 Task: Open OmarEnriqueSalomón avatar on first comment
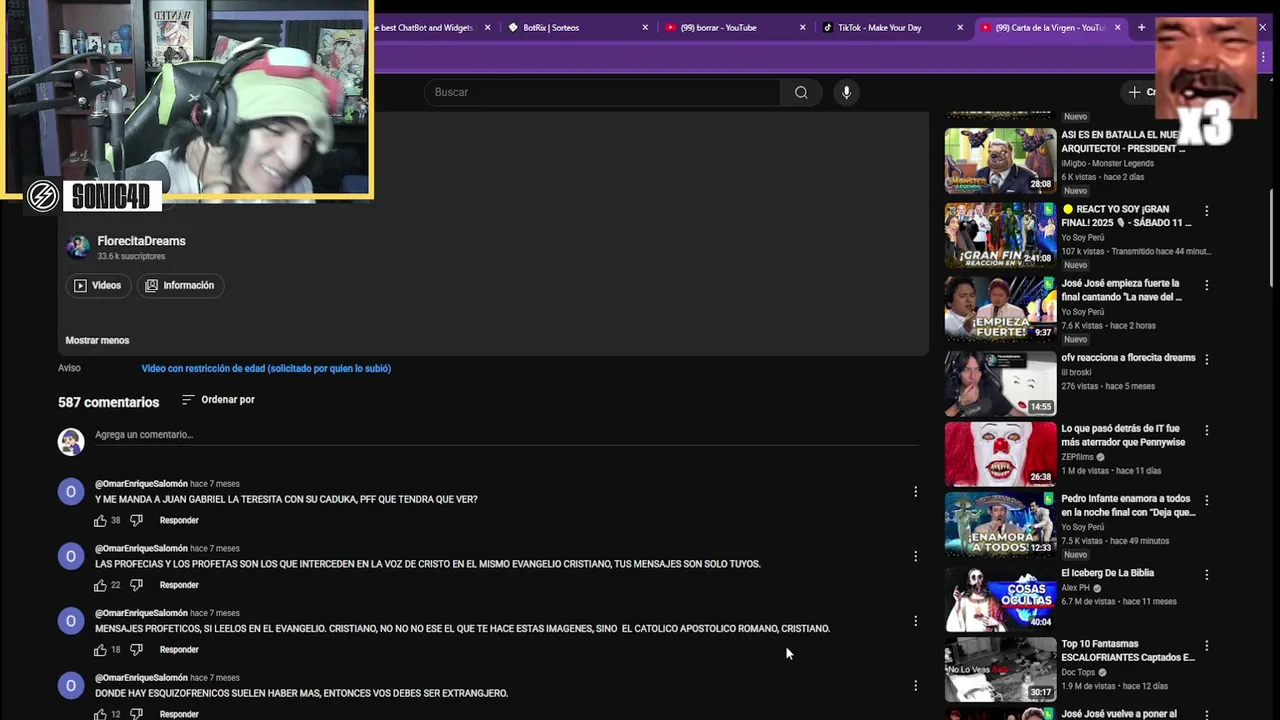(71, 491)
